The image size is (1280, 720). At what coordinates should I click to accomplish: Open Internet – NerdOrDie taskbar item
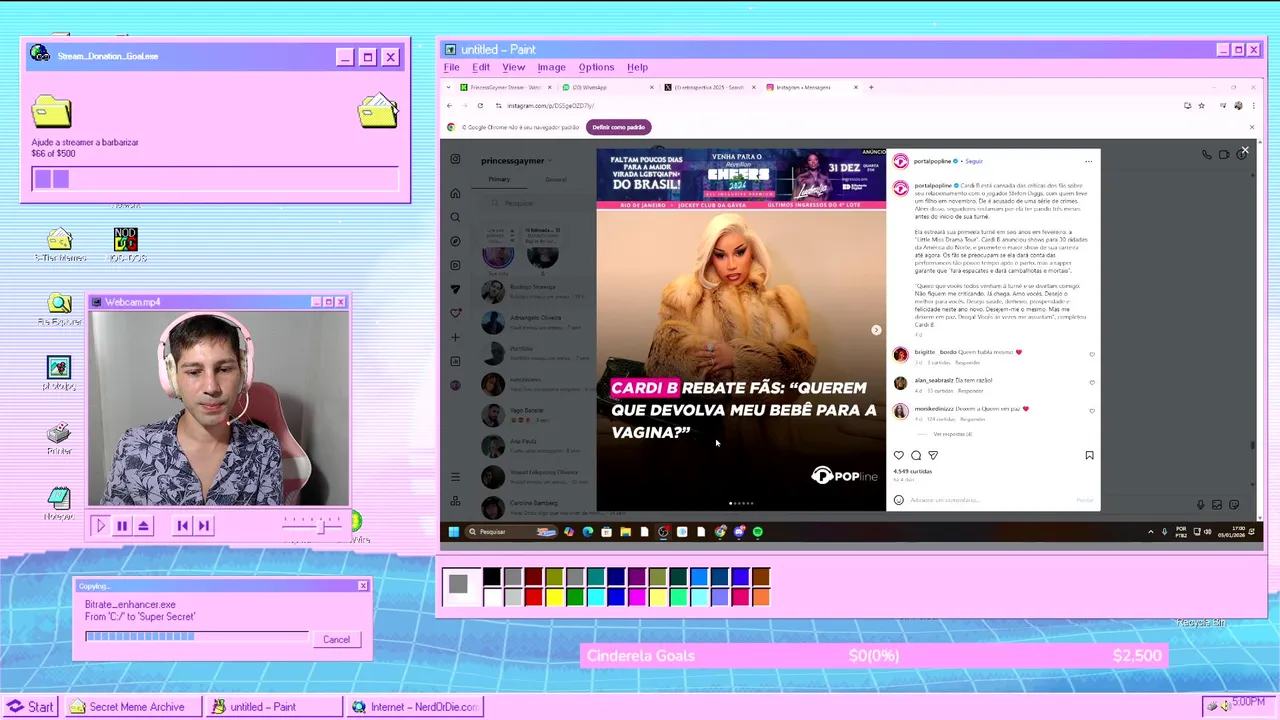click(414, 707)
